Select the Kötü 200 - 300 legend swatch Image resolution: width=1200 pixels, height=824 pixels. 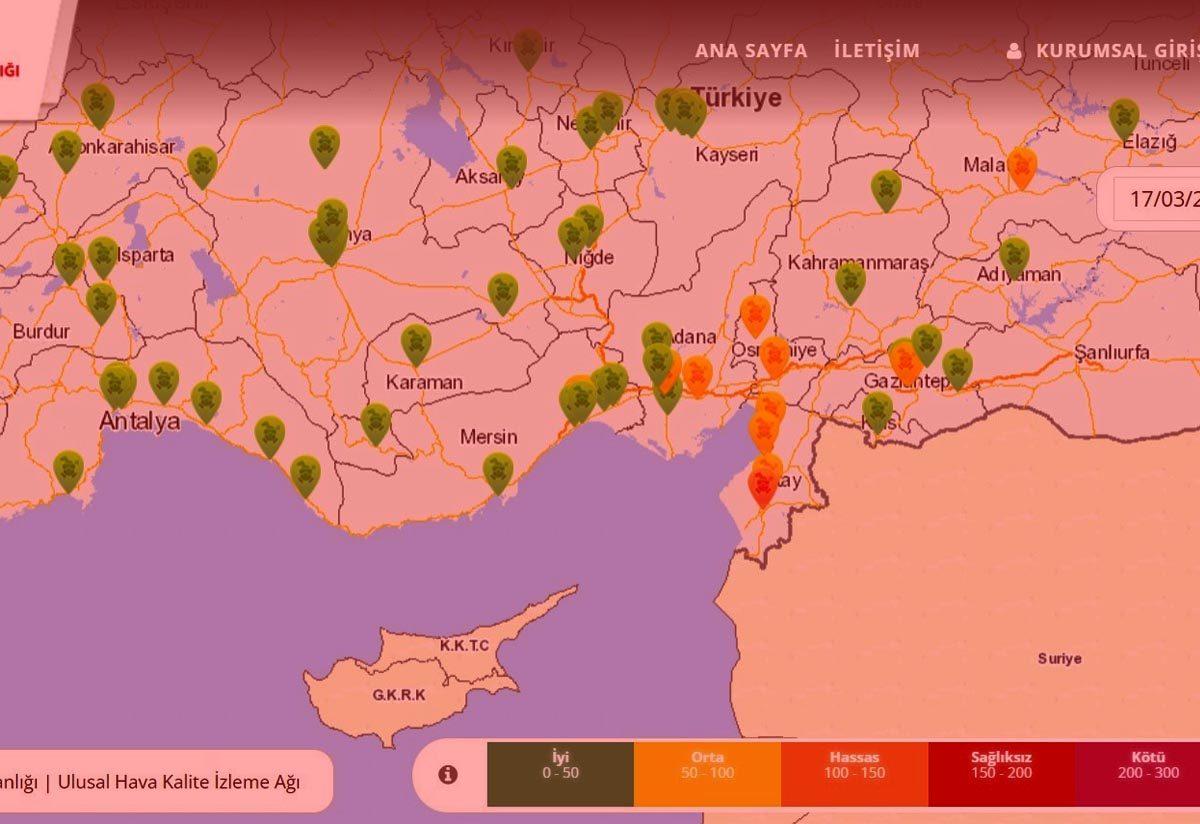1138,774
